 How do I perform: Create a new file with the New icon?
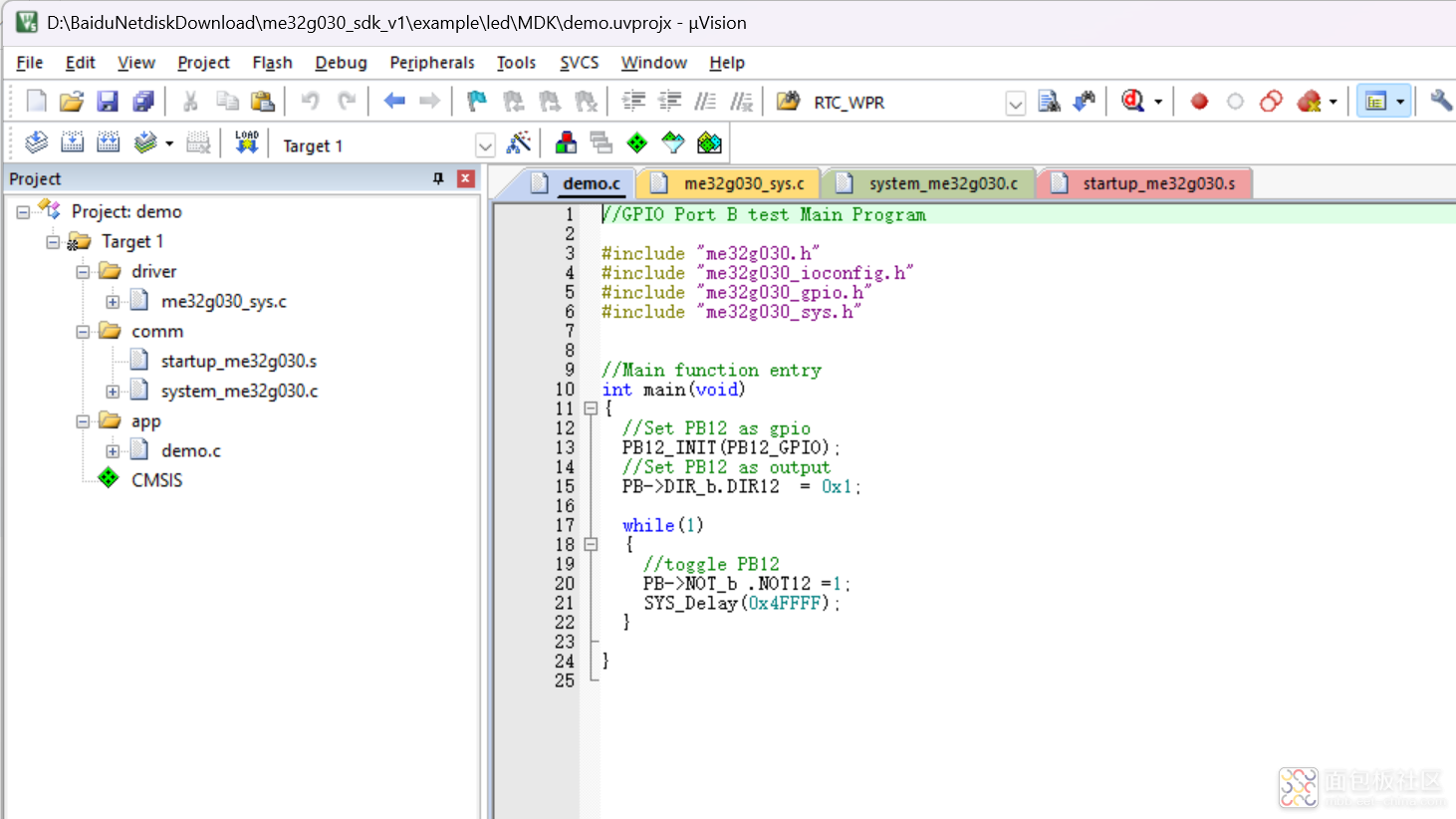pos(36,101)
